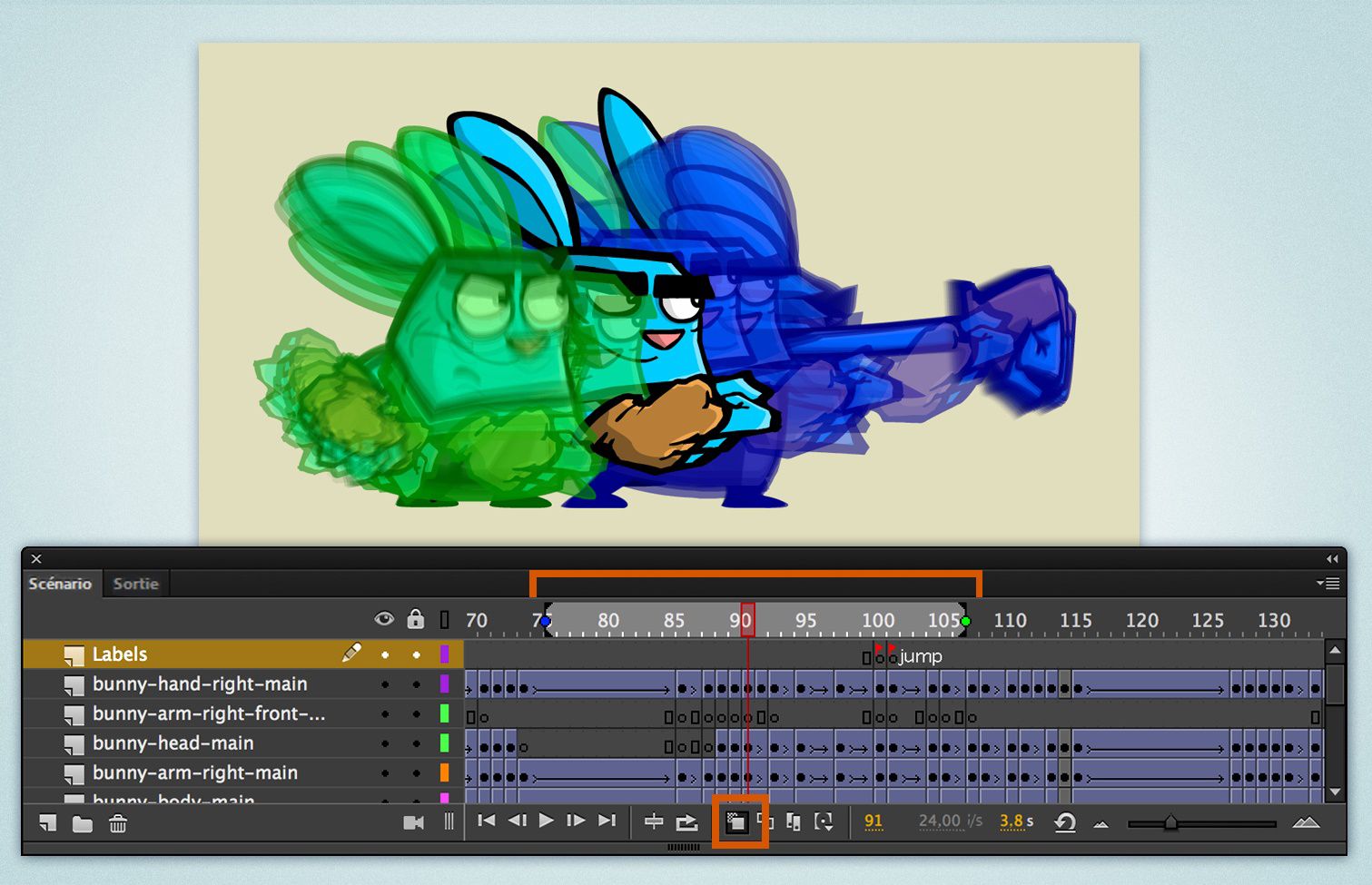Lock the bunny-hand-right-main layer
Screen dimensions: 1372x885
[417, 683]
